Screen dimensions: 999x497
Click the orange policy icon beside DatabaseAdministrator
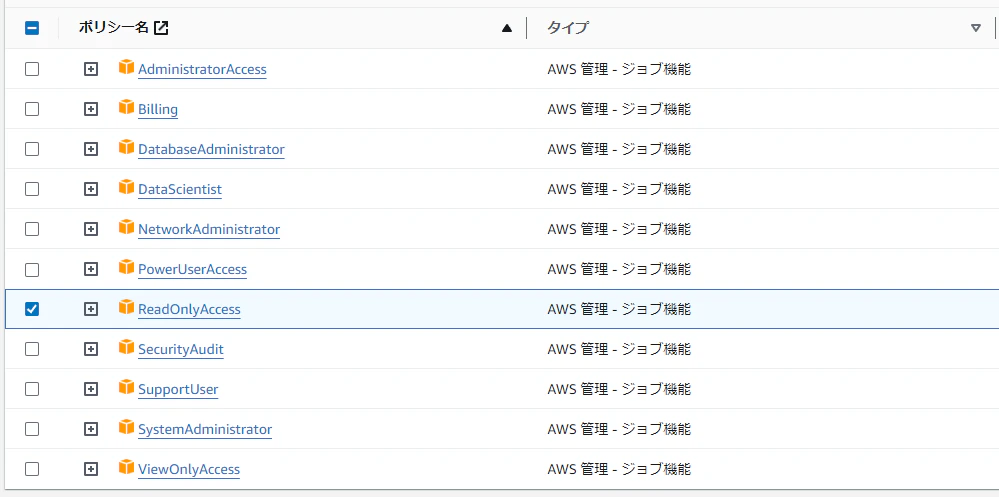(x=126, y=147)
